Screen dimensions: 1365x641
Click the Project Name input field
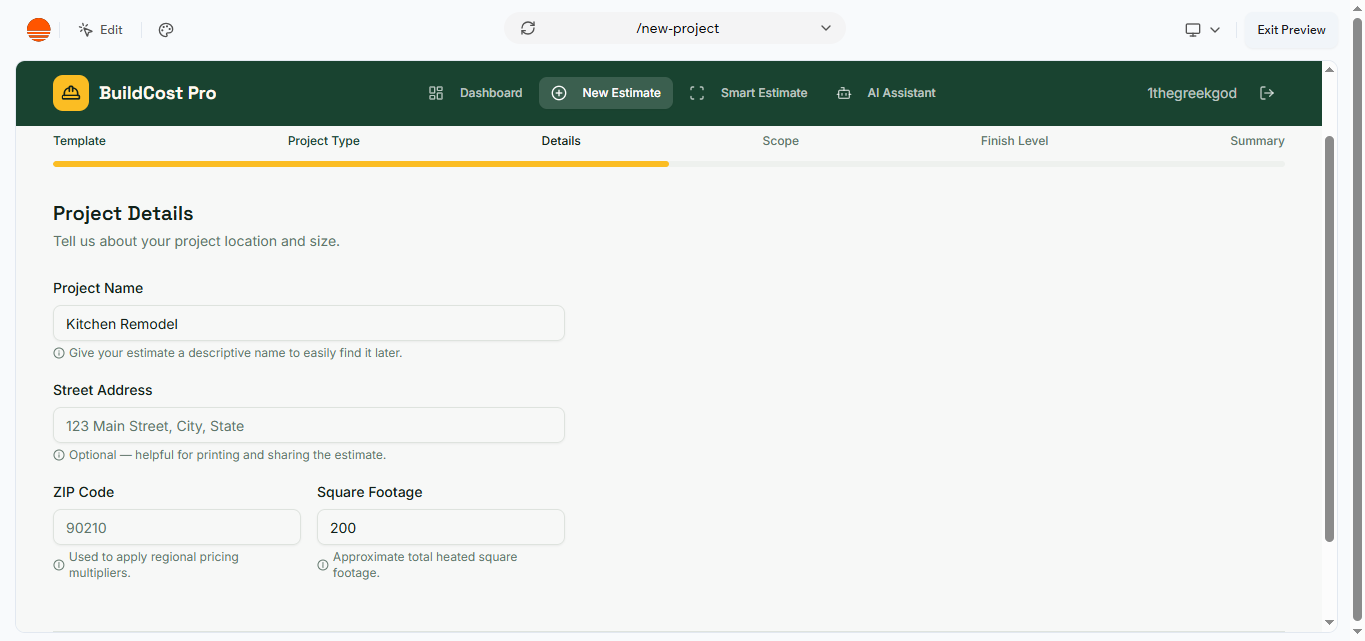tap(309, 323)
